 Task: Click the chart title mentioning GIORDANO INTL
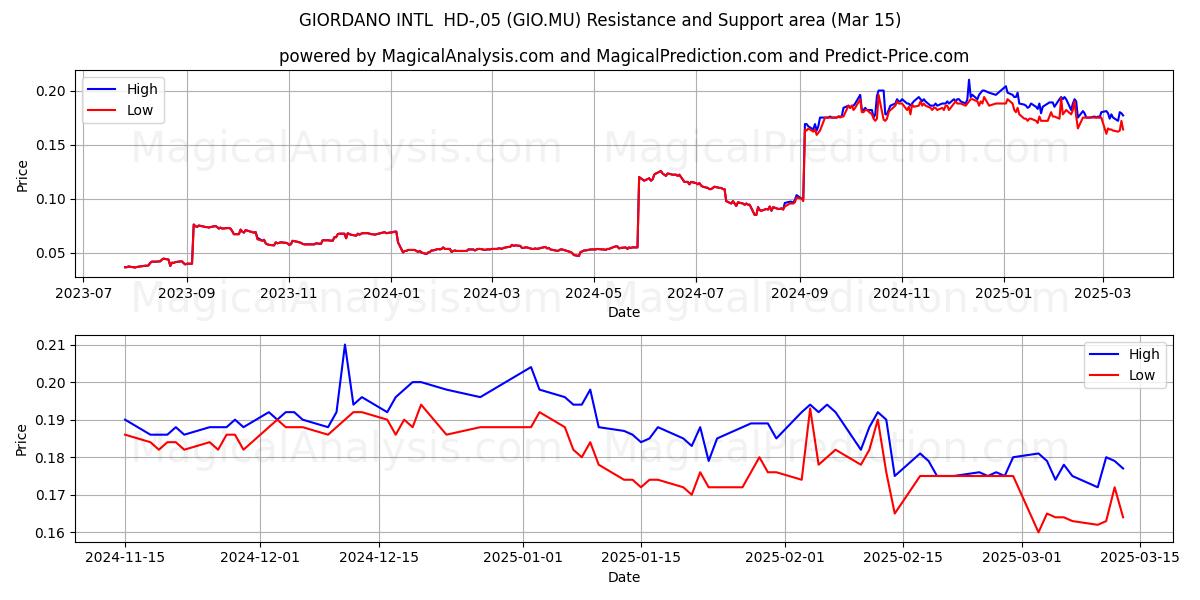pos(600,20)
